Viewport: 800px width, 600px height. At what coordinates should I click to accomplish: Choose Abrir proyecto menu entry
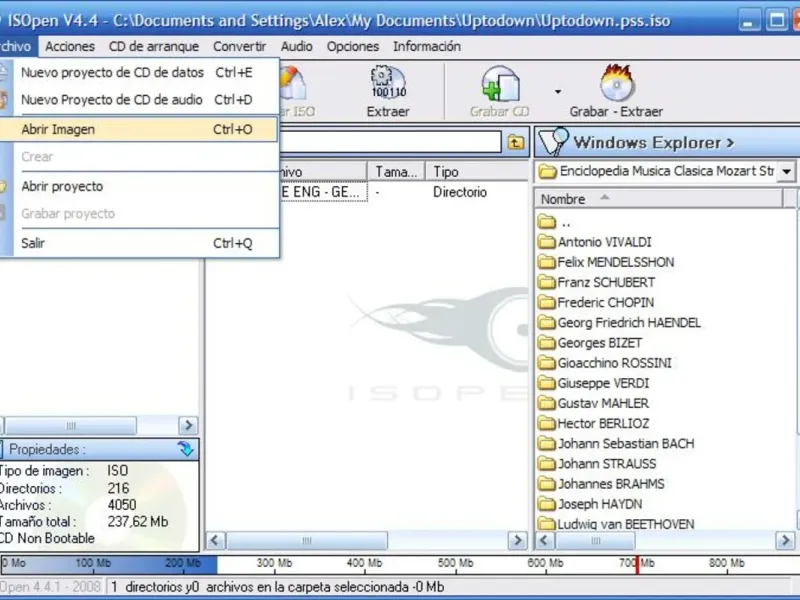click(x=139, y=186)
